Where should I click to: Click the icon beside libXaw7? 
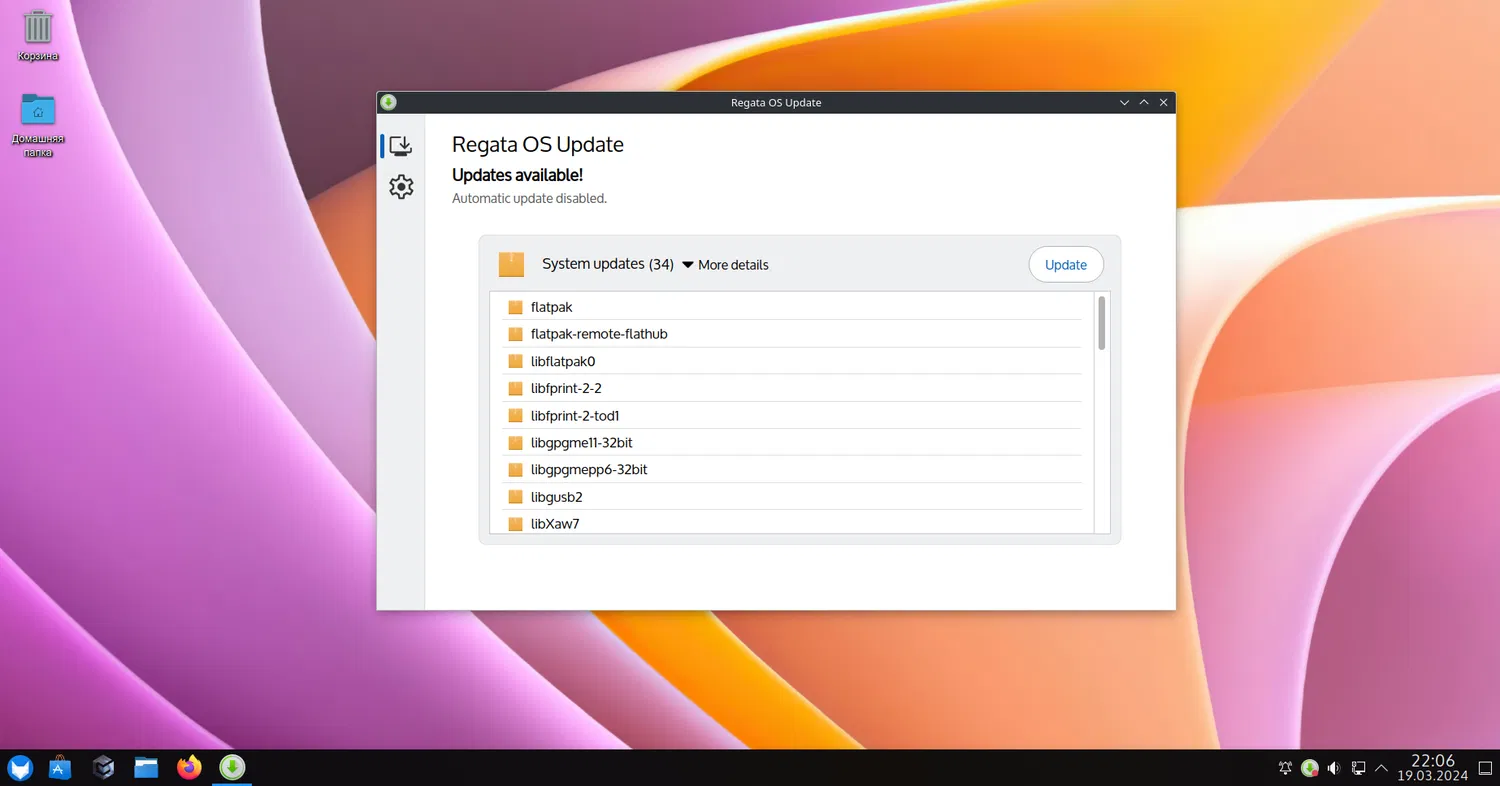pyautogui.click(x=516, y=523)
